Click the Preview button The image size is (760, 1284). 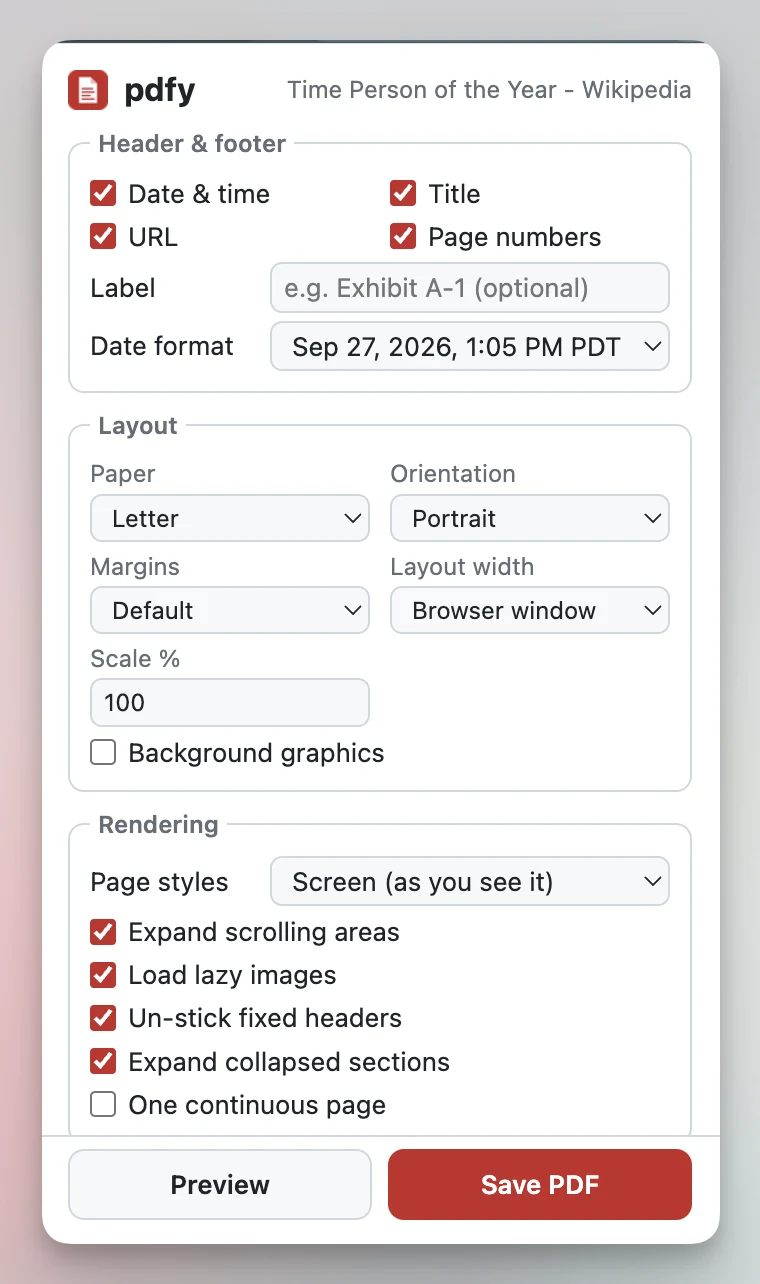coord(220,1184)
